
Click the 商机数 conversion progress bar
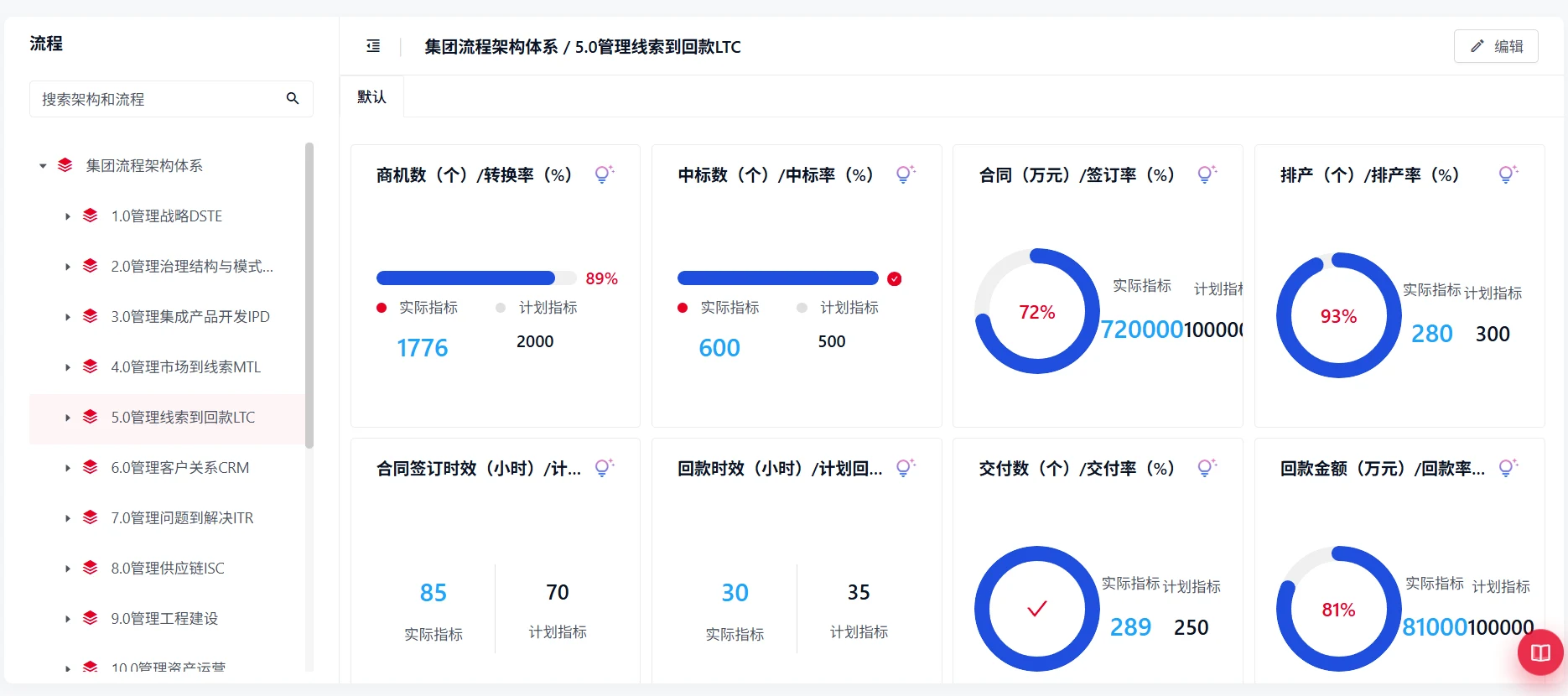476,278
